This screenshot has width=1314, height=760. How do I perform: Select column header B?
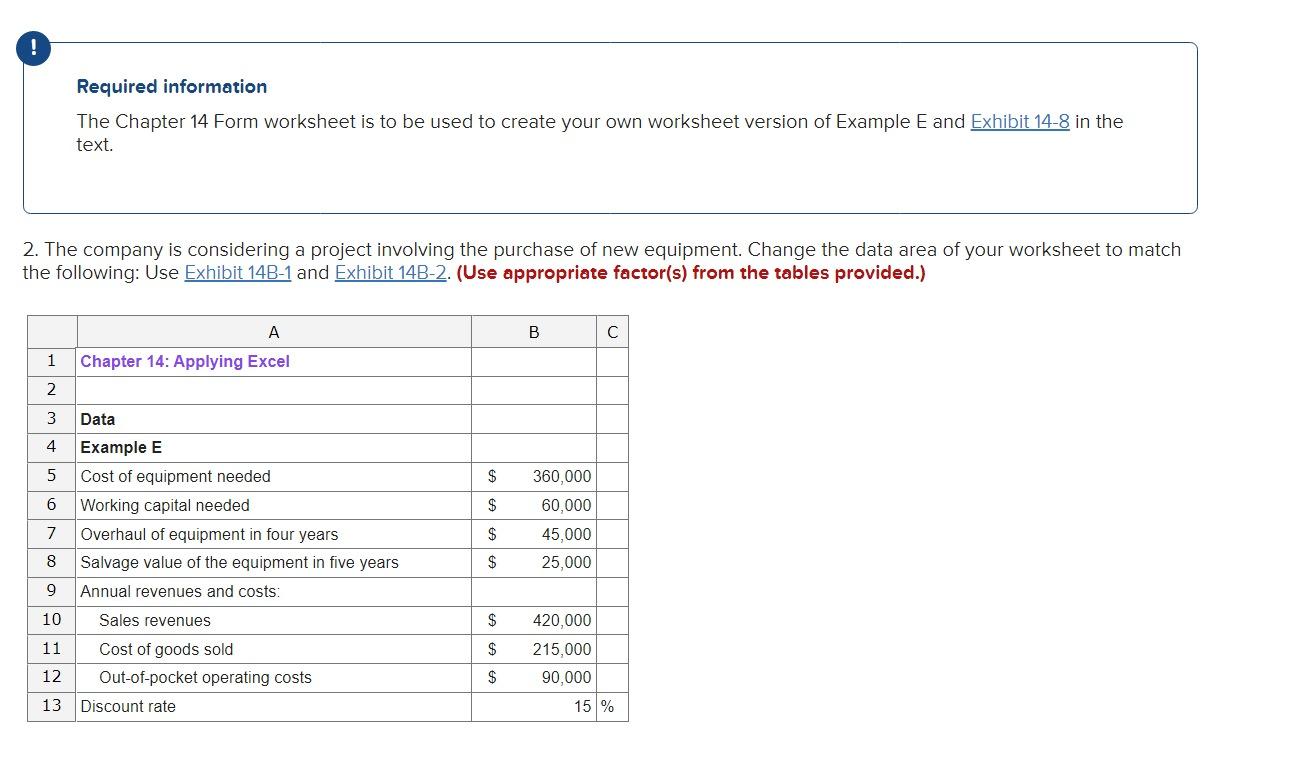[x=534, y=331]
